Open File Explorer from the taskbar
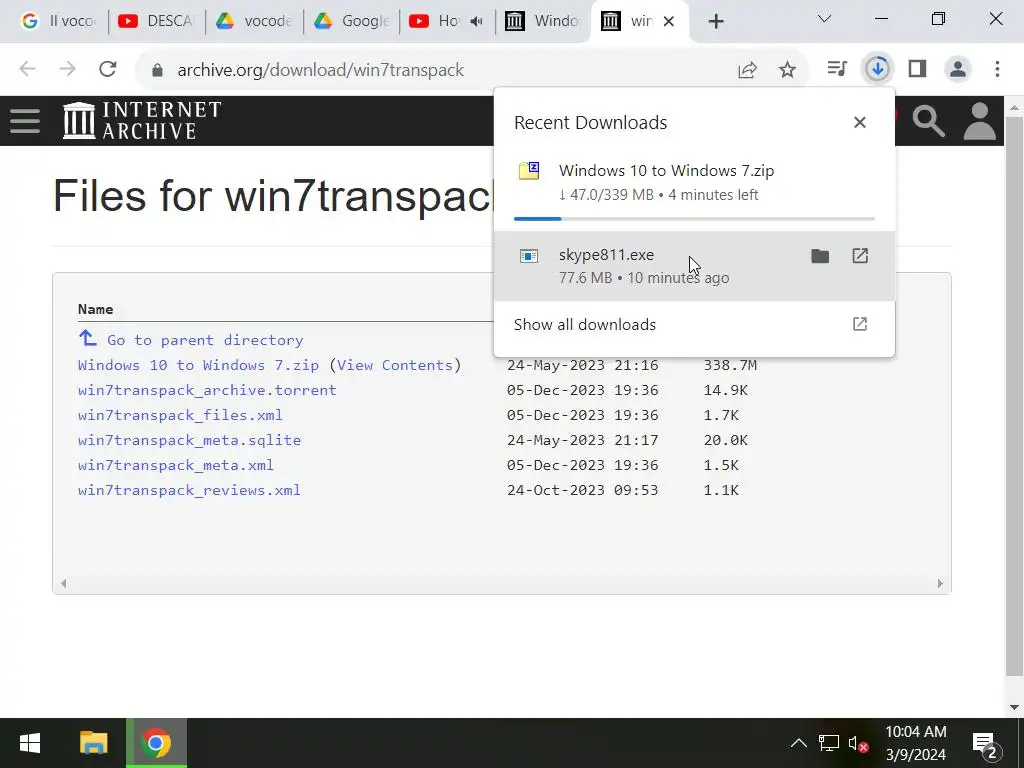The image size is (1024, 768). coord(93,743)
